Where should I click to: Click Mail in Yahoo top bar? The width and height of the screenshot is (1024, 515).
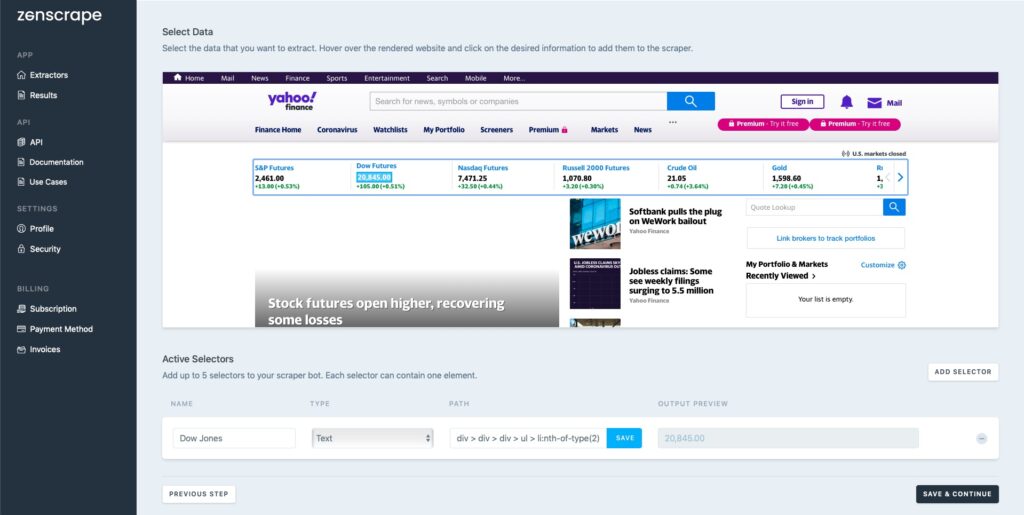click(227, 78)
